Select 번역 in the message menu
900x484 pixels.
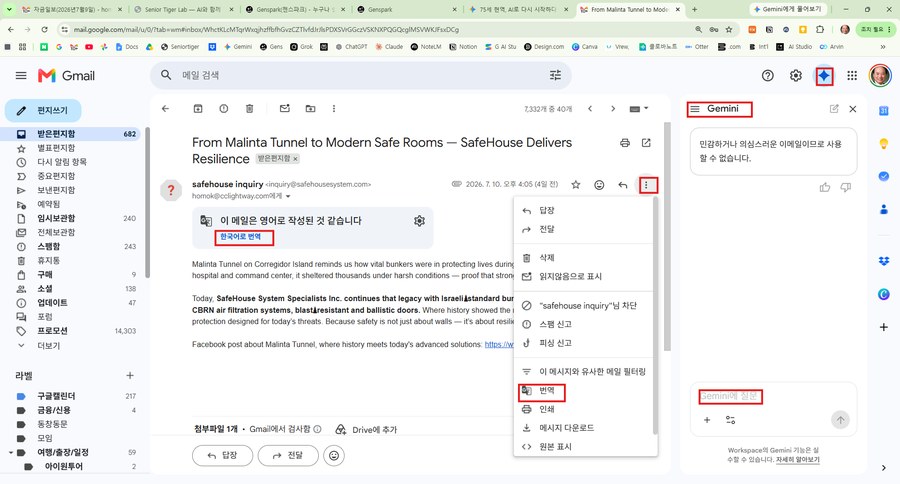point(585,390)
